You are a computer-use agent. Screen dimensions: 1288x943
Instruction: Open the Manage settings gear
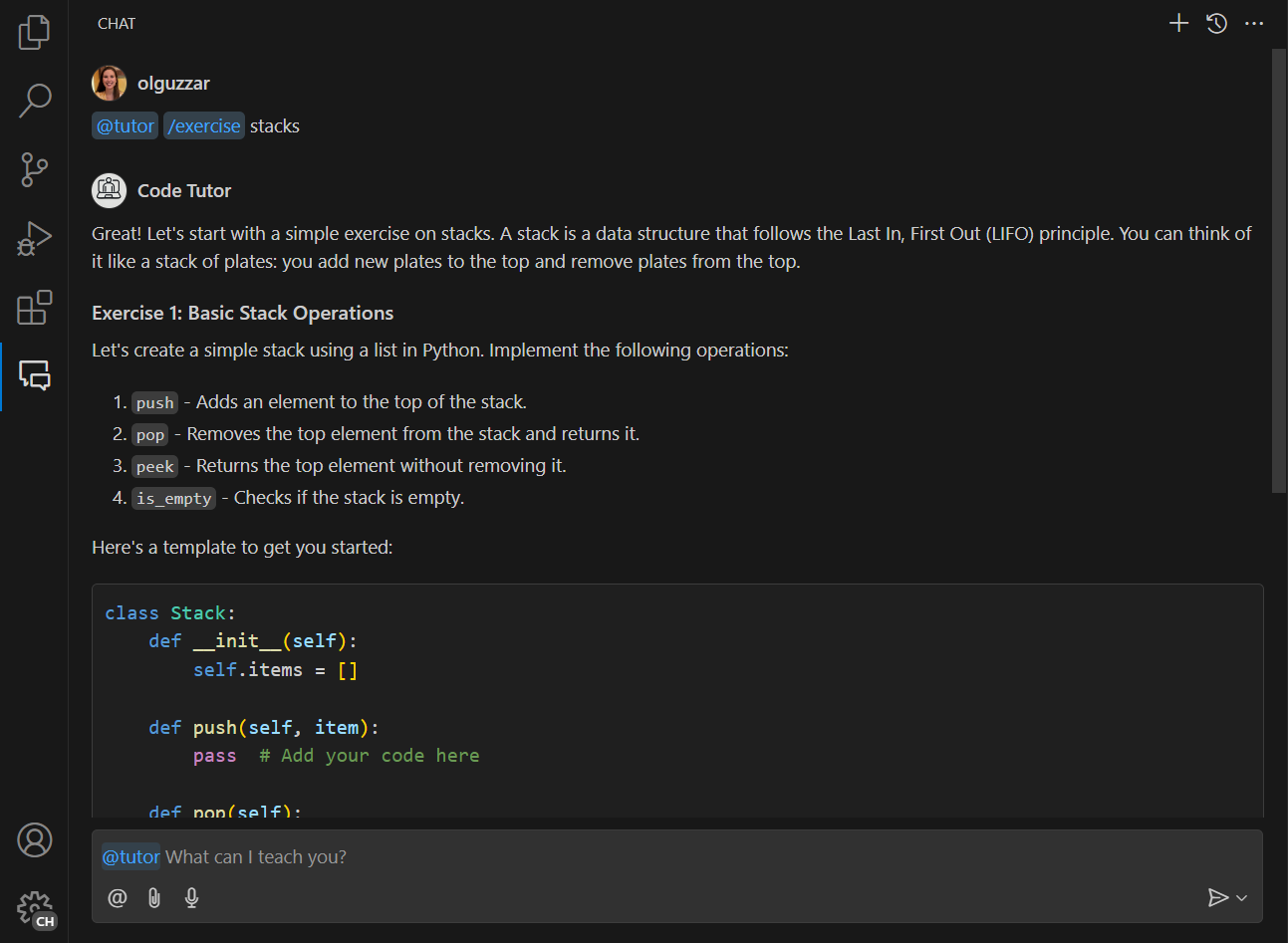click(x=34, y=908)
